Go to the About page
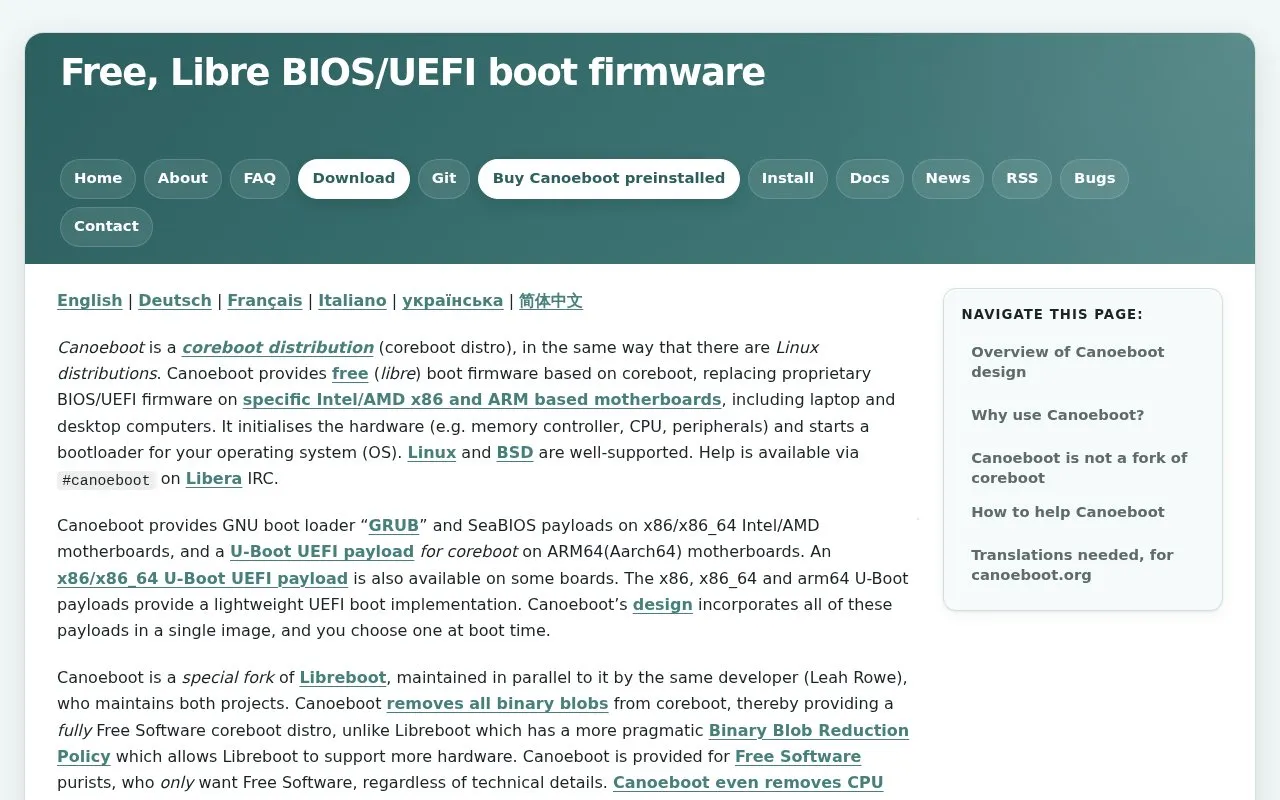This screenshot has width=1280, height=800. (183, 179)
